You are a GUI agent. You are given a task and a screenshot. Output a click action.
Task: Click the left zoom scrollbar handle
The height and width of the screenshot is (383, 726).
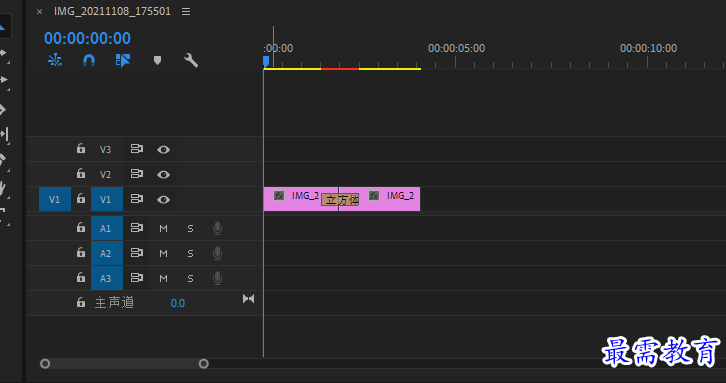pyautogui.click(x=45, y=364)
